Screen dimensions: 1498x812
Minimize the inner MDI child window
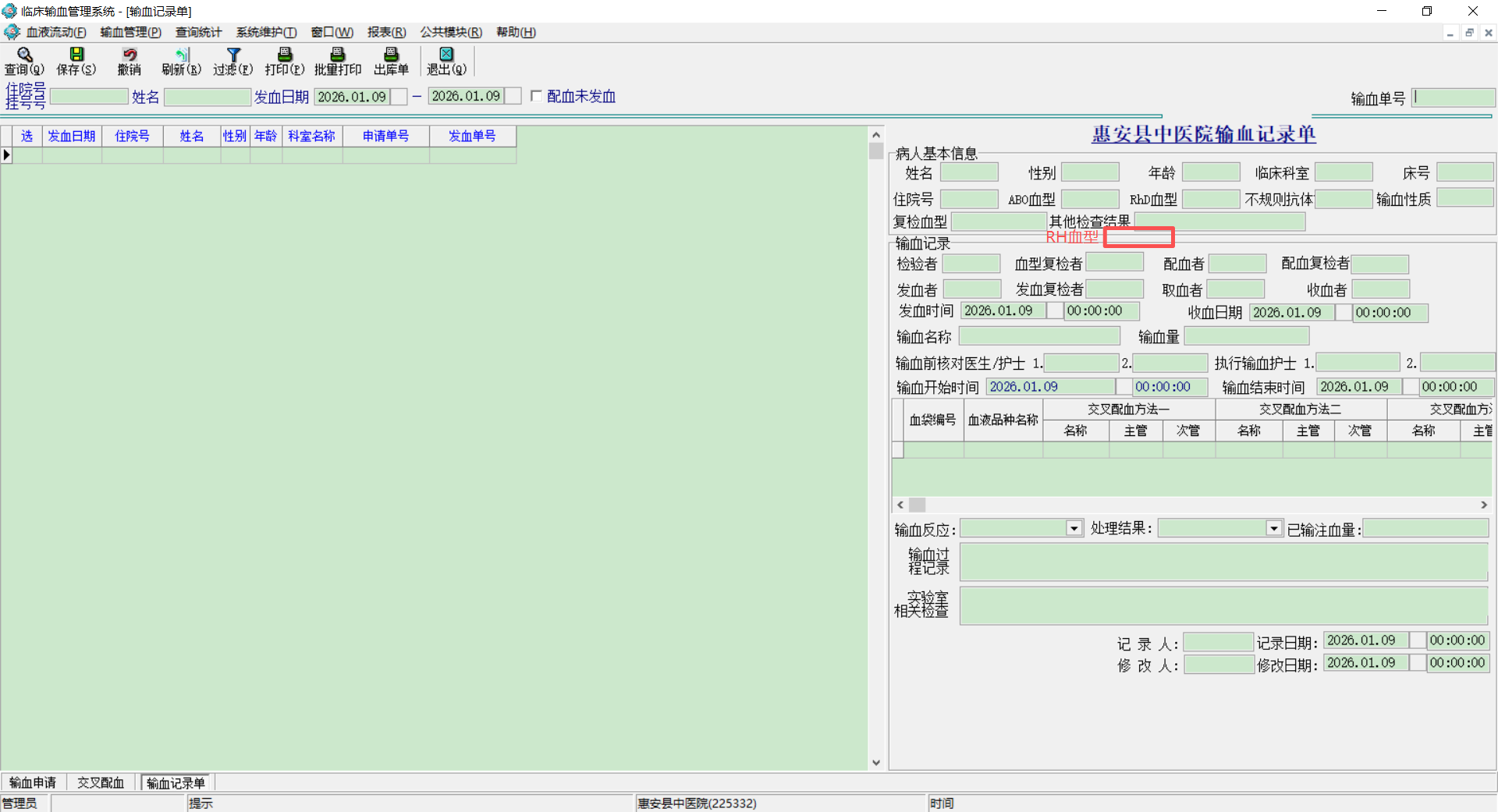tap(1450, 33)
